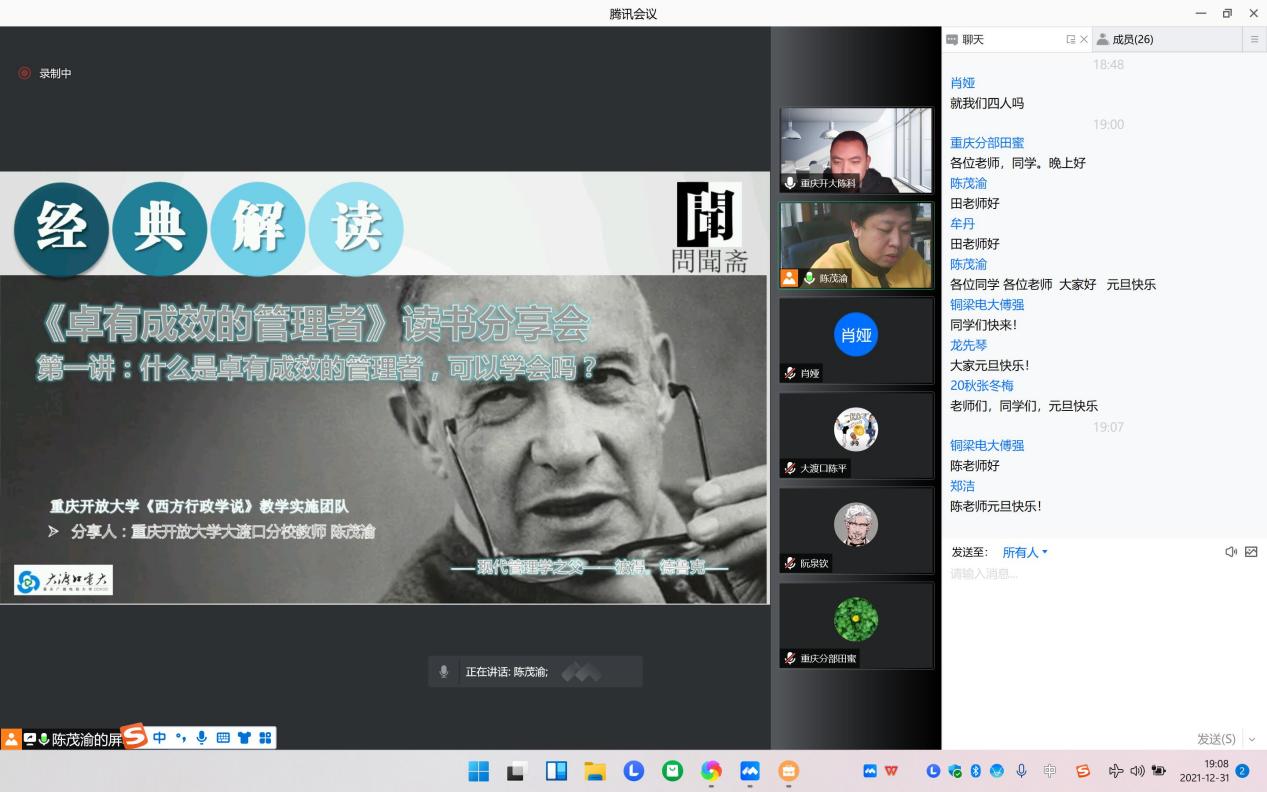Image resolution: width=1267 pixels, height=792 pixels.
Task: Open the side panel hamburger menu
Action: (x=1254, y=40)
